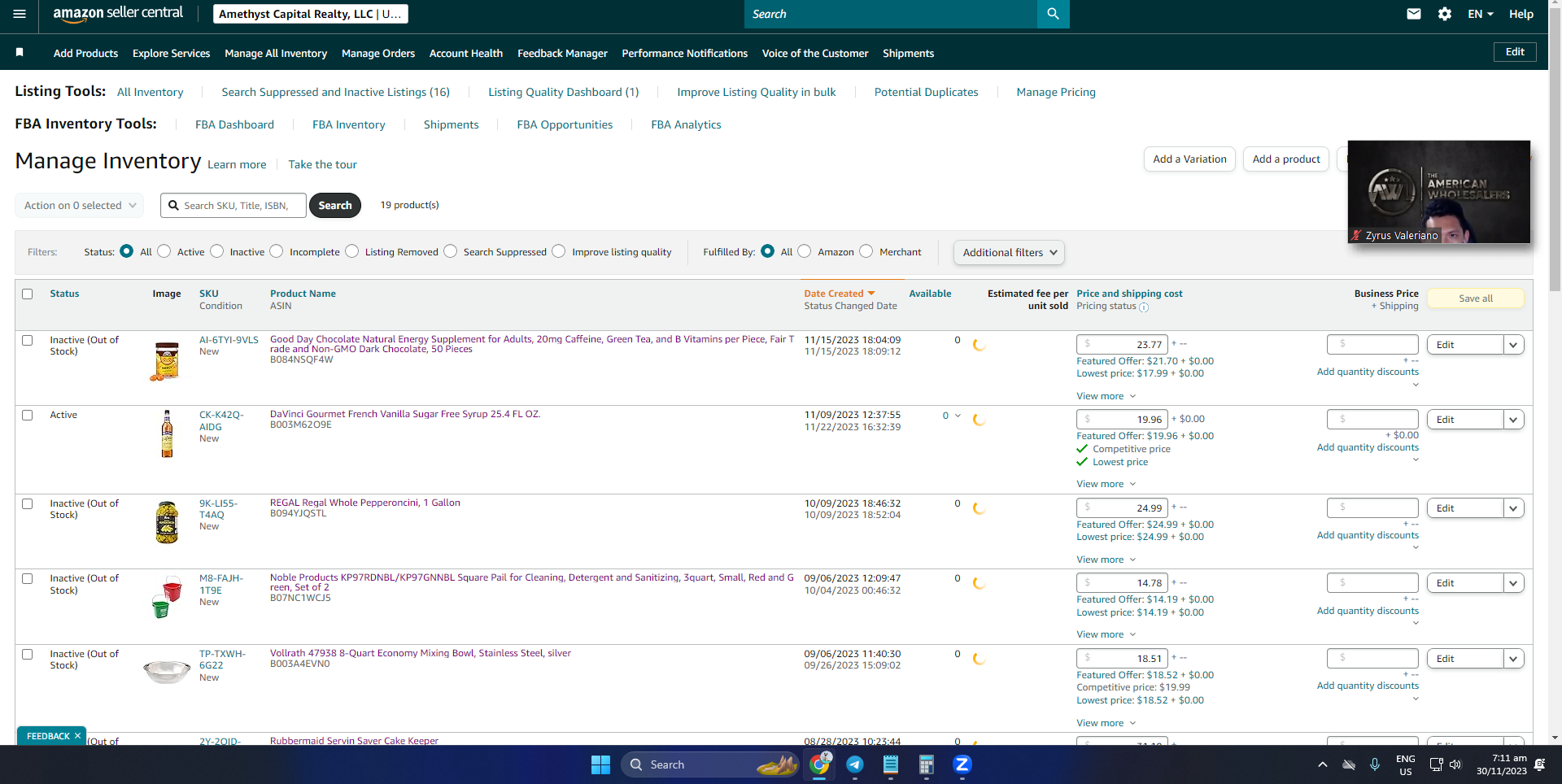
Task: Open the Notepad app in the taskbar
Action: pos(891,764)
